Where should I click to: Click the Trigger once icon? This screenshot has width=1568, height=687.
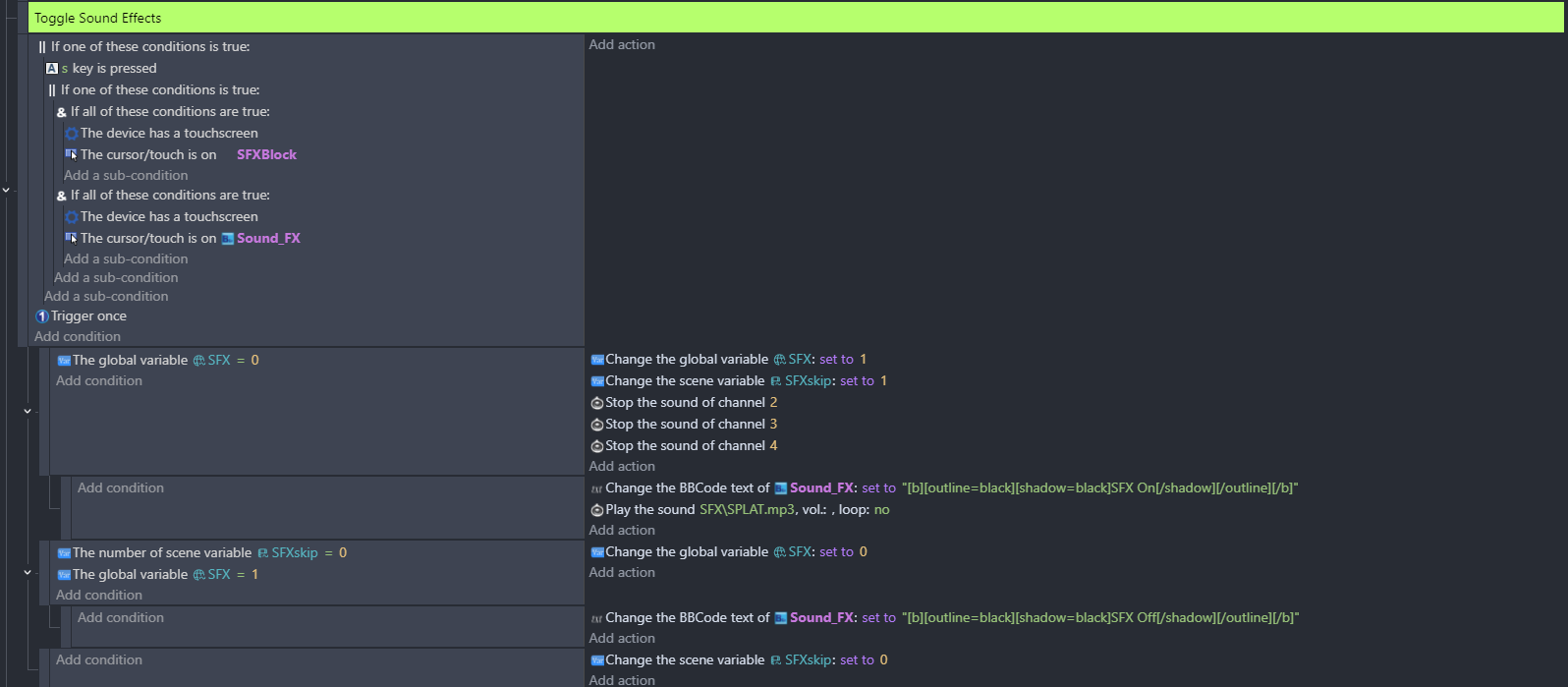pyautogui.click(x=42, y=316)
